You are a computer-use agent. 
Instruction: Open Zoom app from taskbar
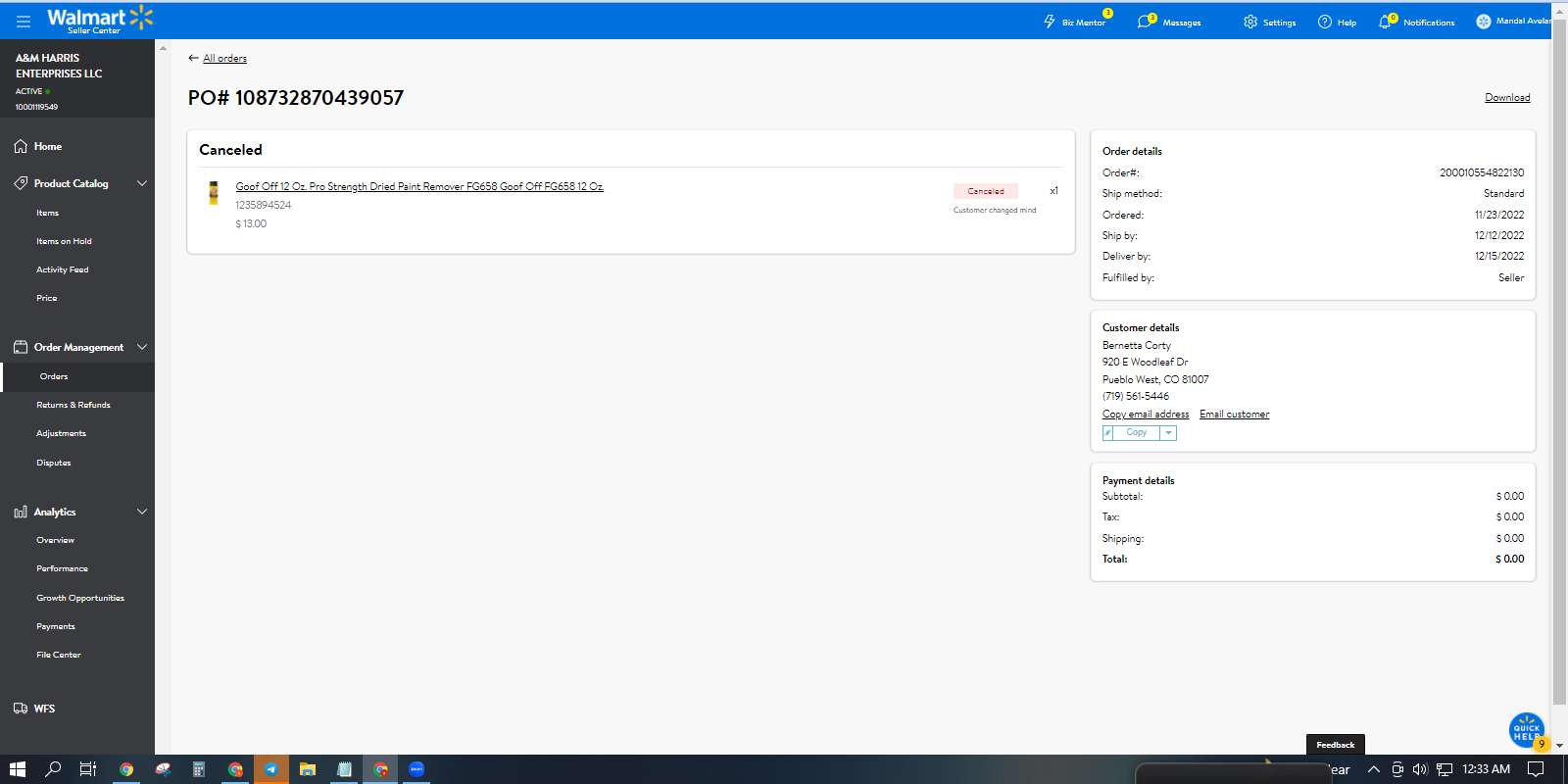click(x=416, y=769)
